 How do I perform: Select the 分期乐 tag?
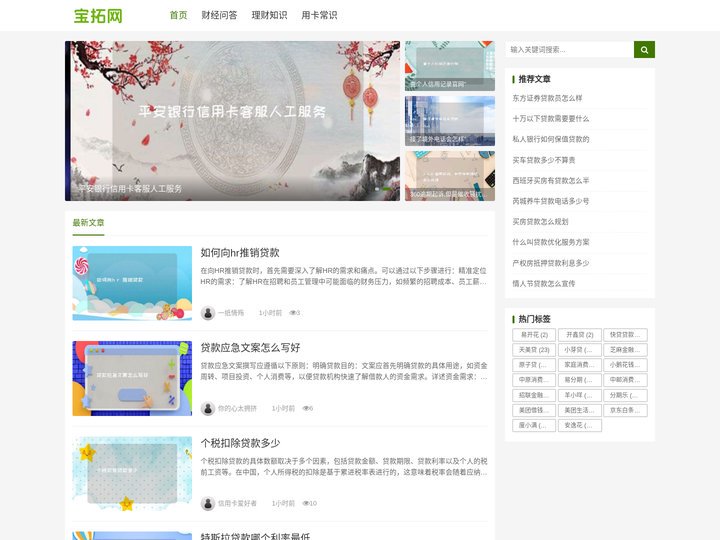pyautogui.click(x=625, y=395)
